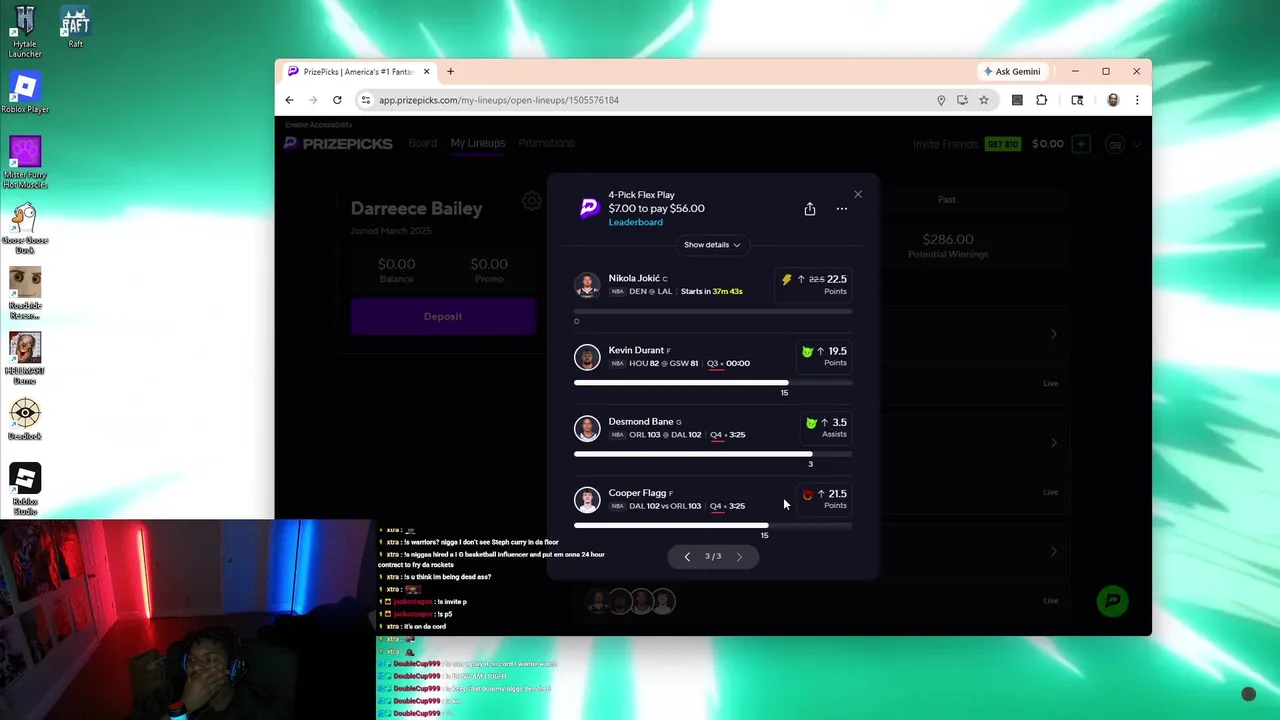Open the Leaderboard link

click(636, 222)
